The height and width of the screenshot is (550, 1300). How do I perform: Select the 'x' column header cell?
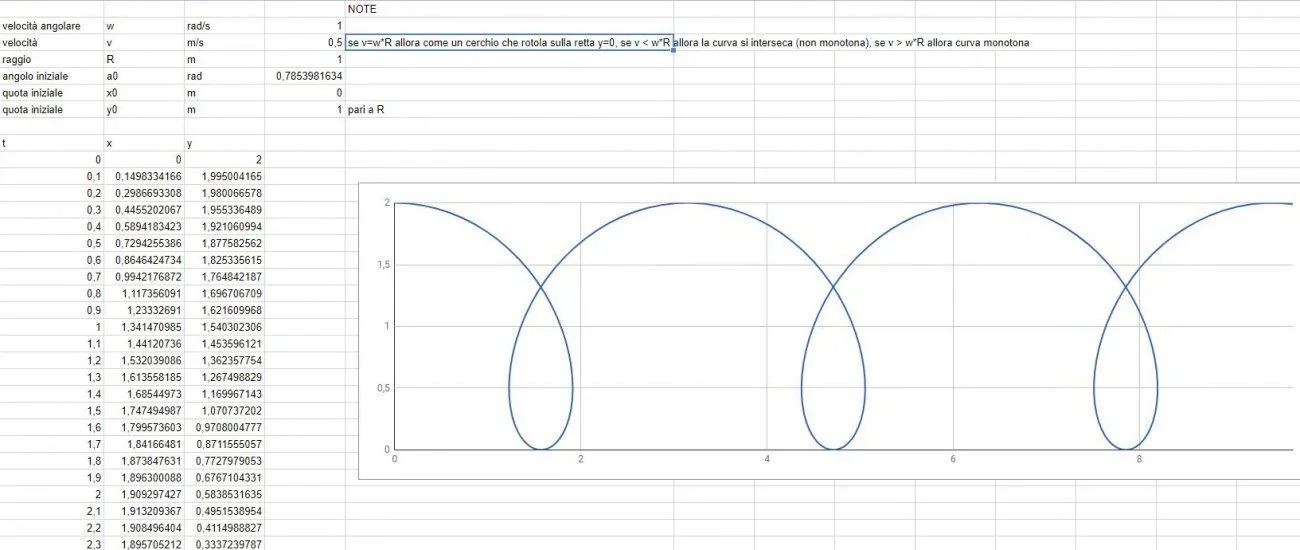144,144
